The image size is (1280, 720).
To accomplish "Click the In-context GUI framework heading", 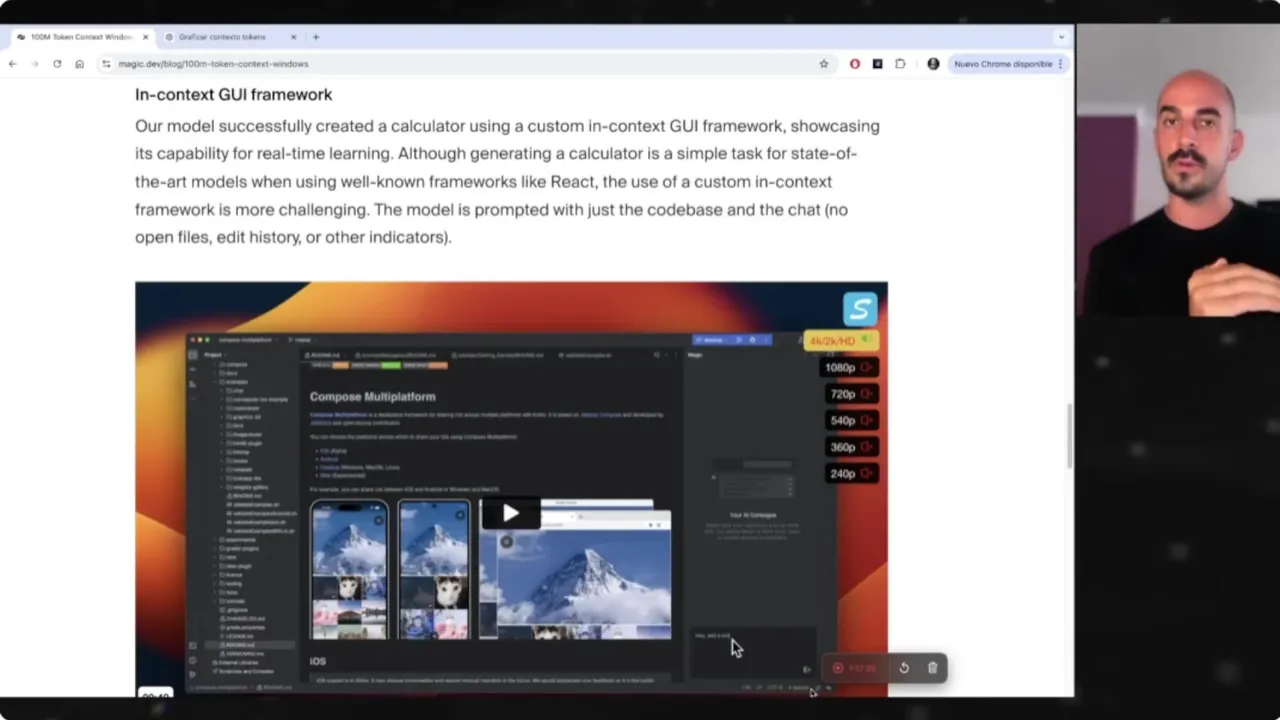I will tap(233, 95).
